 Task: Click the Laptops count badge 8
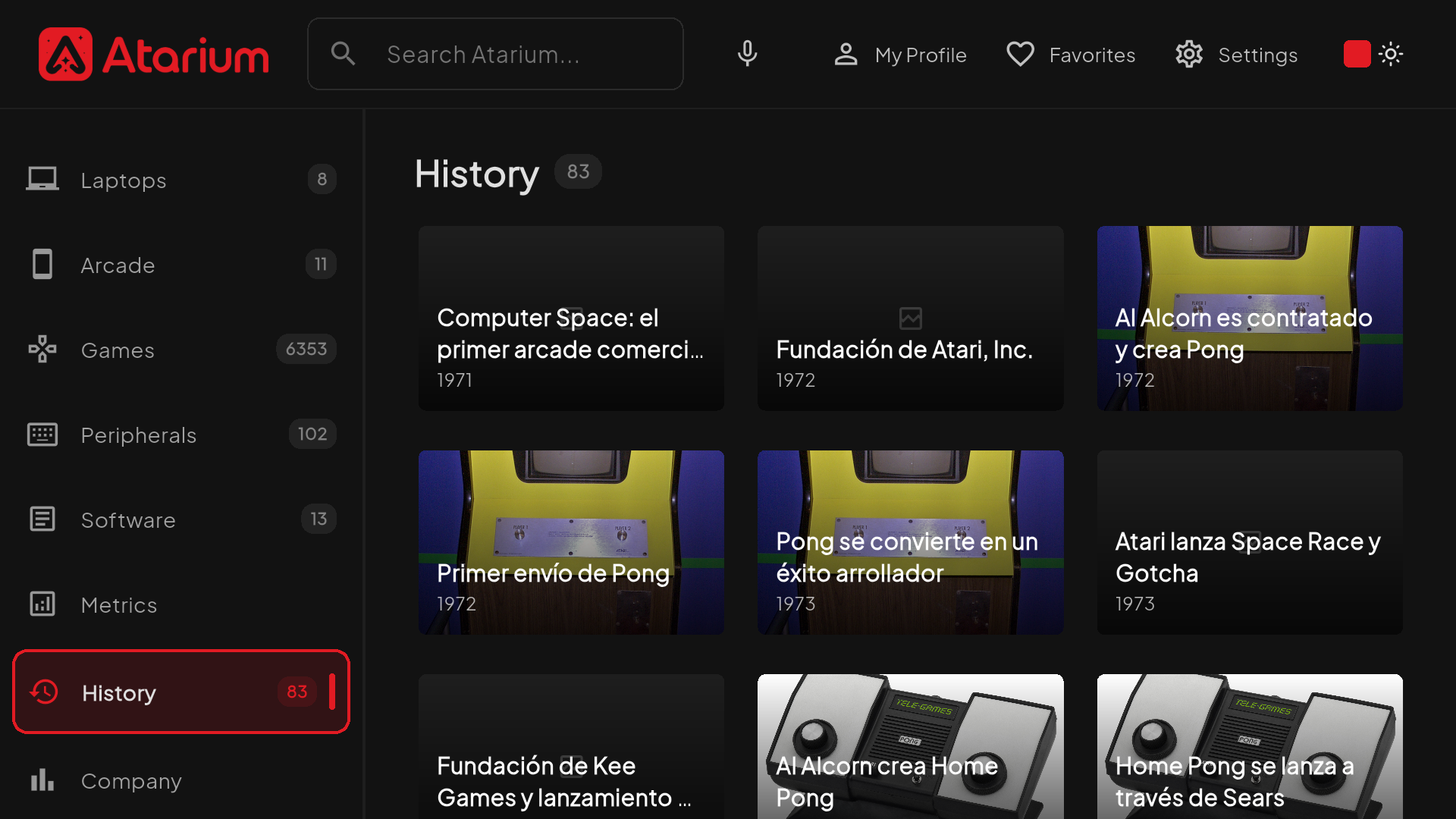coord(322,179)
